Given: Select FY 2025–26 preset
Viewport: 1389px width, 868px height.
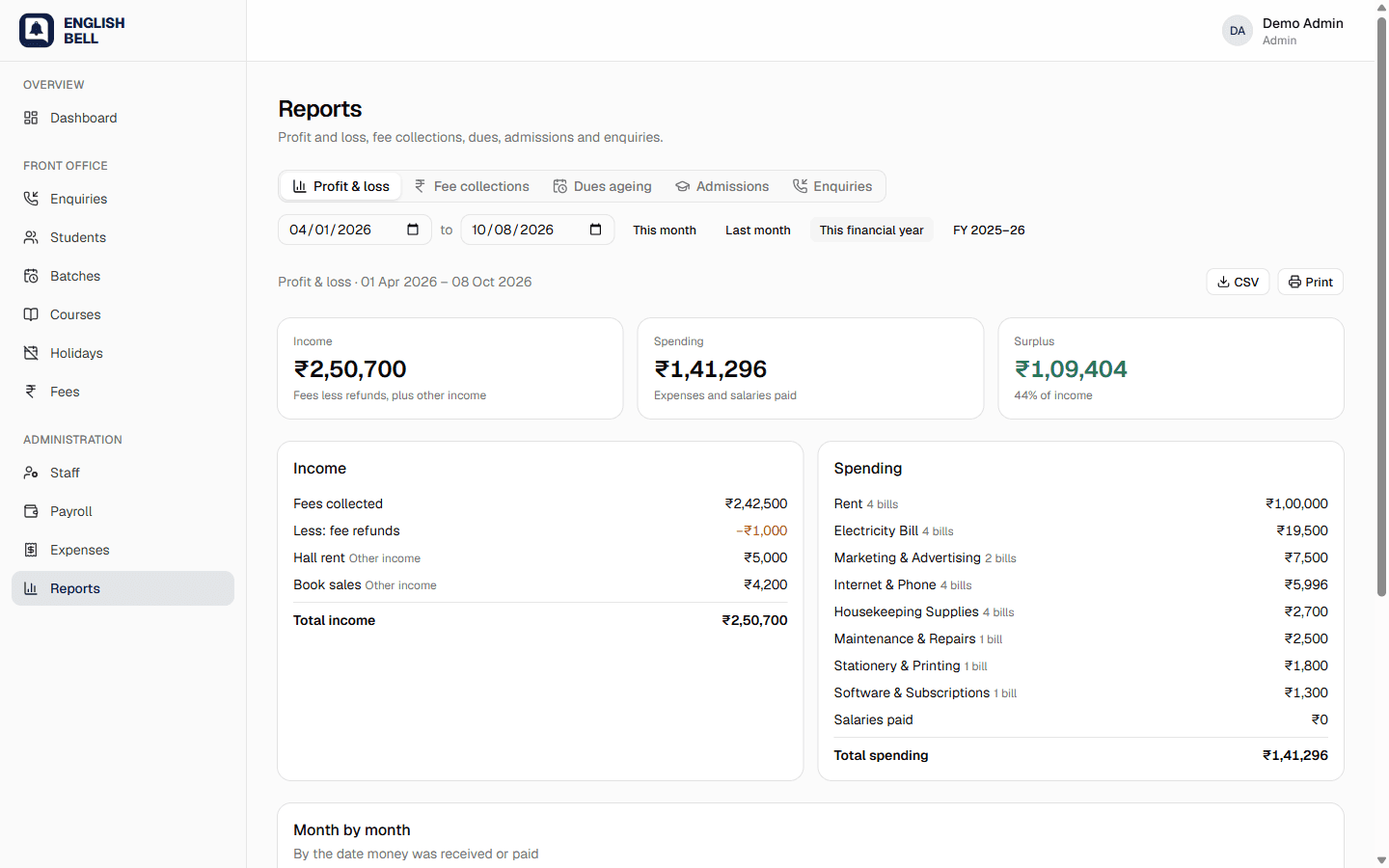Looking at the screenshot, I should tap(989, 230).
